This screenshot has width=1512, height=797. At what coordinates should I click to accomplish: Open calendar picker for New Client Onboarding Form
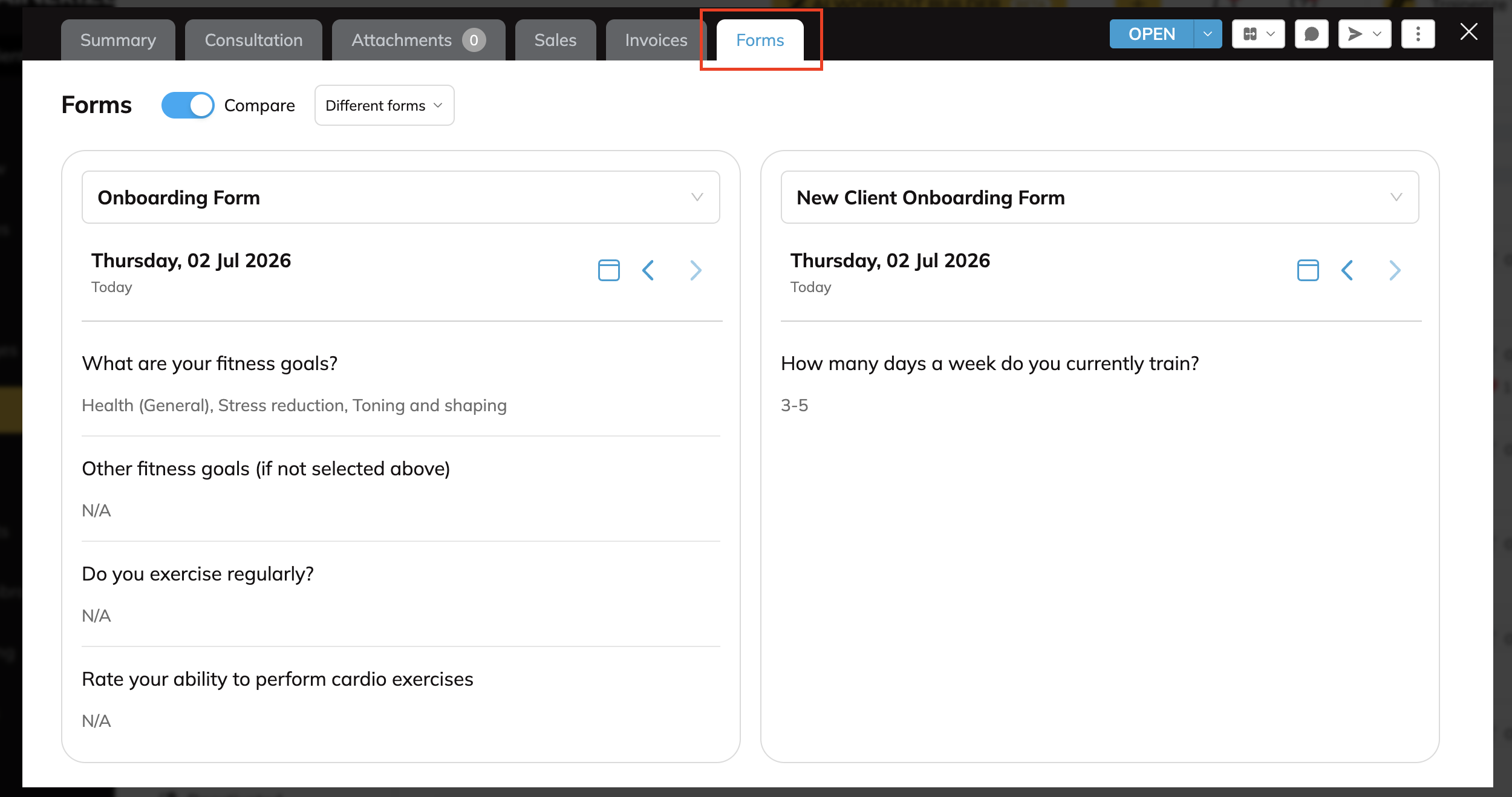(1308, 270)
